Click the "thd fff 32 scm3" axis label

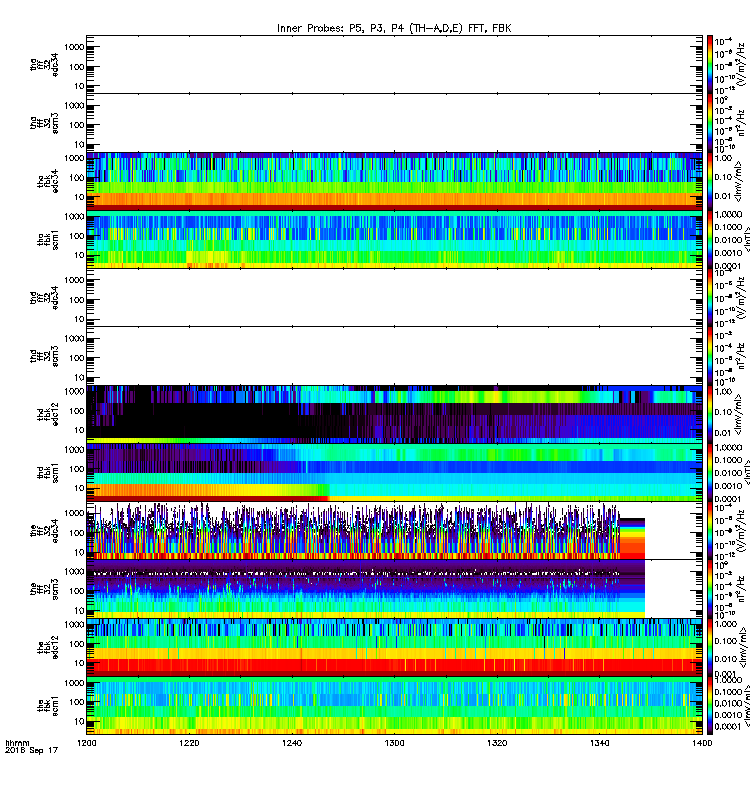click(x=44, y=356)
